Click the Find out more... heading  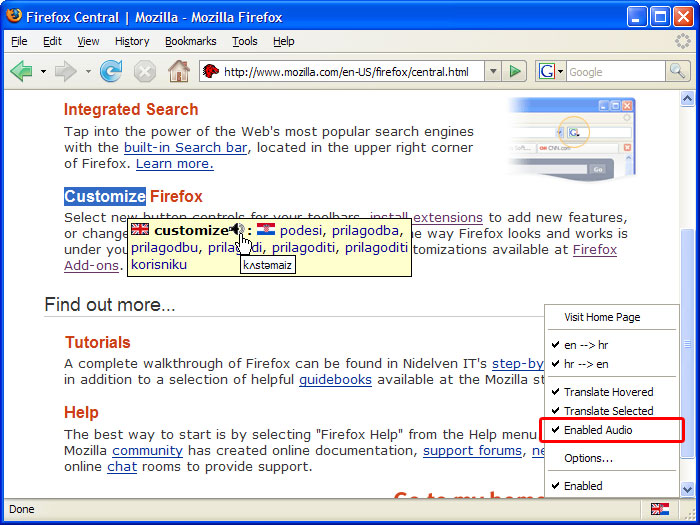pyautogui.click(x=110, y=304)
